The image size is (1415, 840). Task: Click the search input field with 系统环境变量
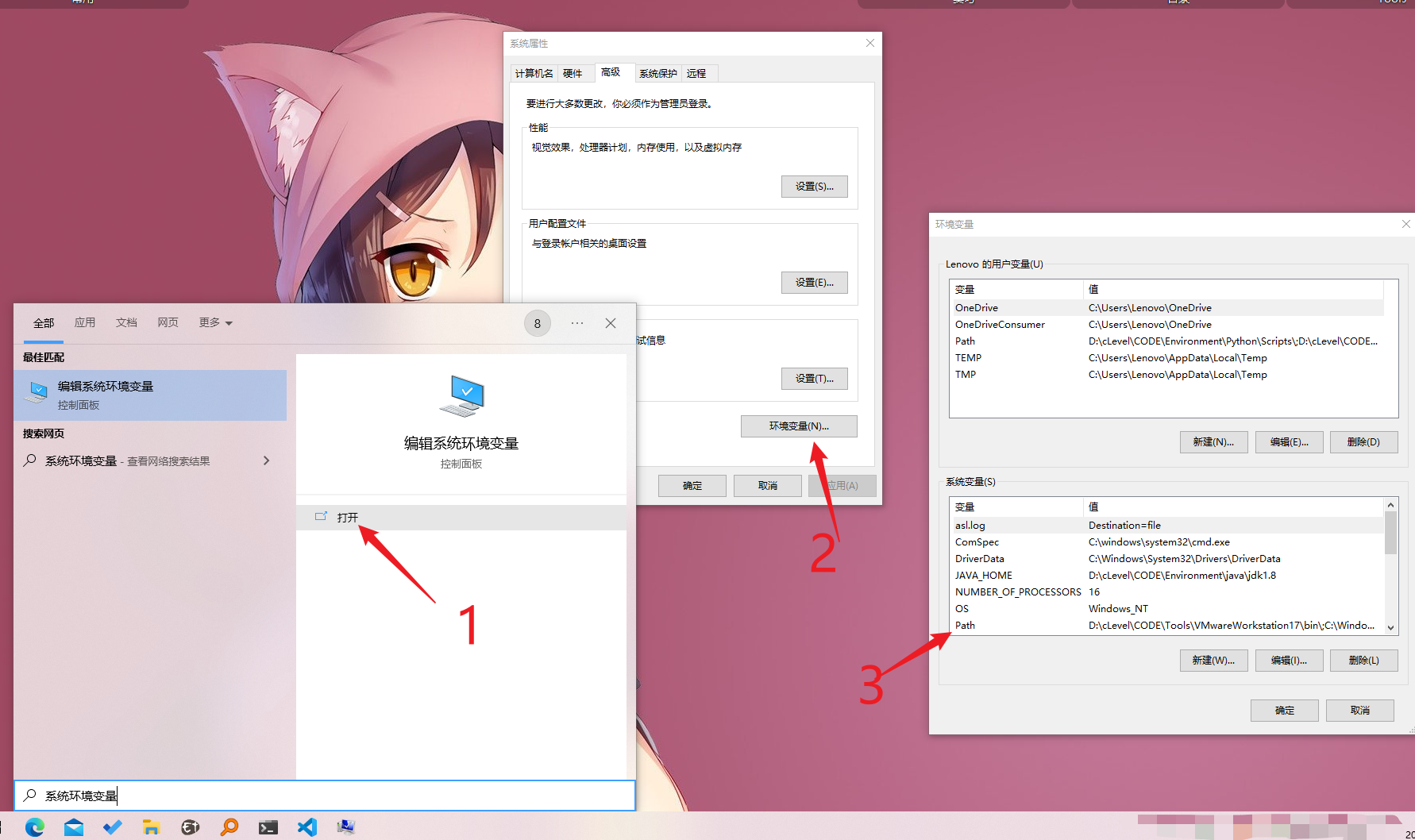[x=325, y=795]
